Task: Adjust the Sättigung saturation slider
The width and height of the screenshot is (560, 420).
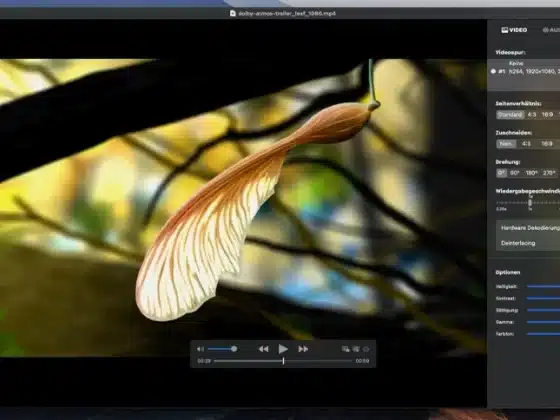Action: (544, 310)
